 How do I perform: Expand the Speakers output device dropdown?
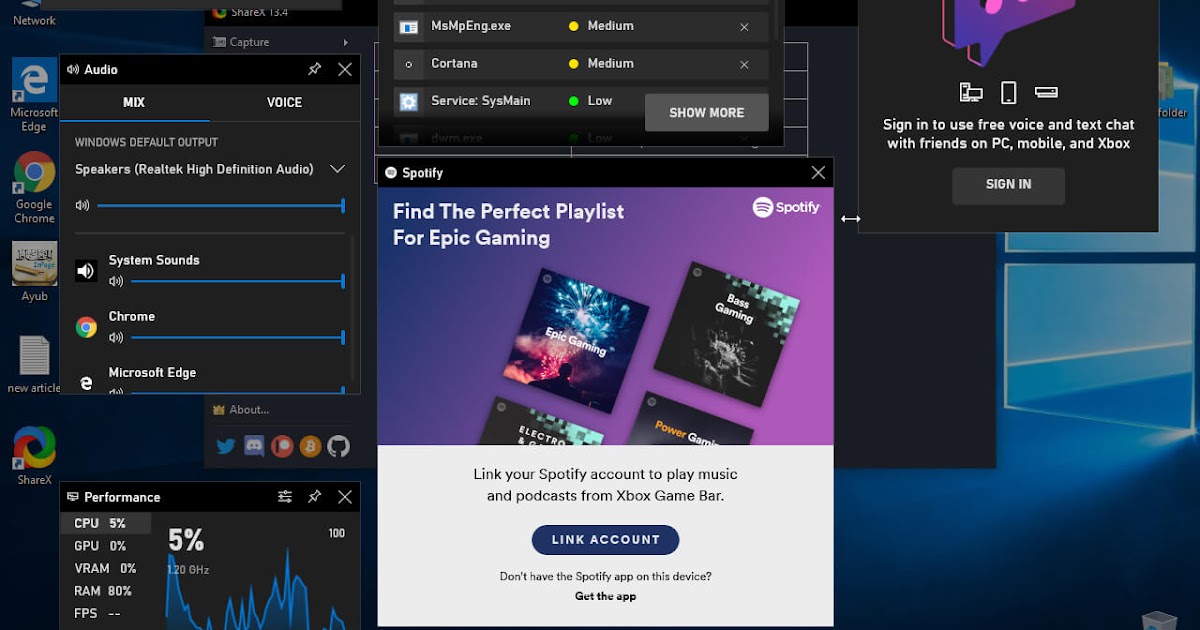tap(337, 169)
